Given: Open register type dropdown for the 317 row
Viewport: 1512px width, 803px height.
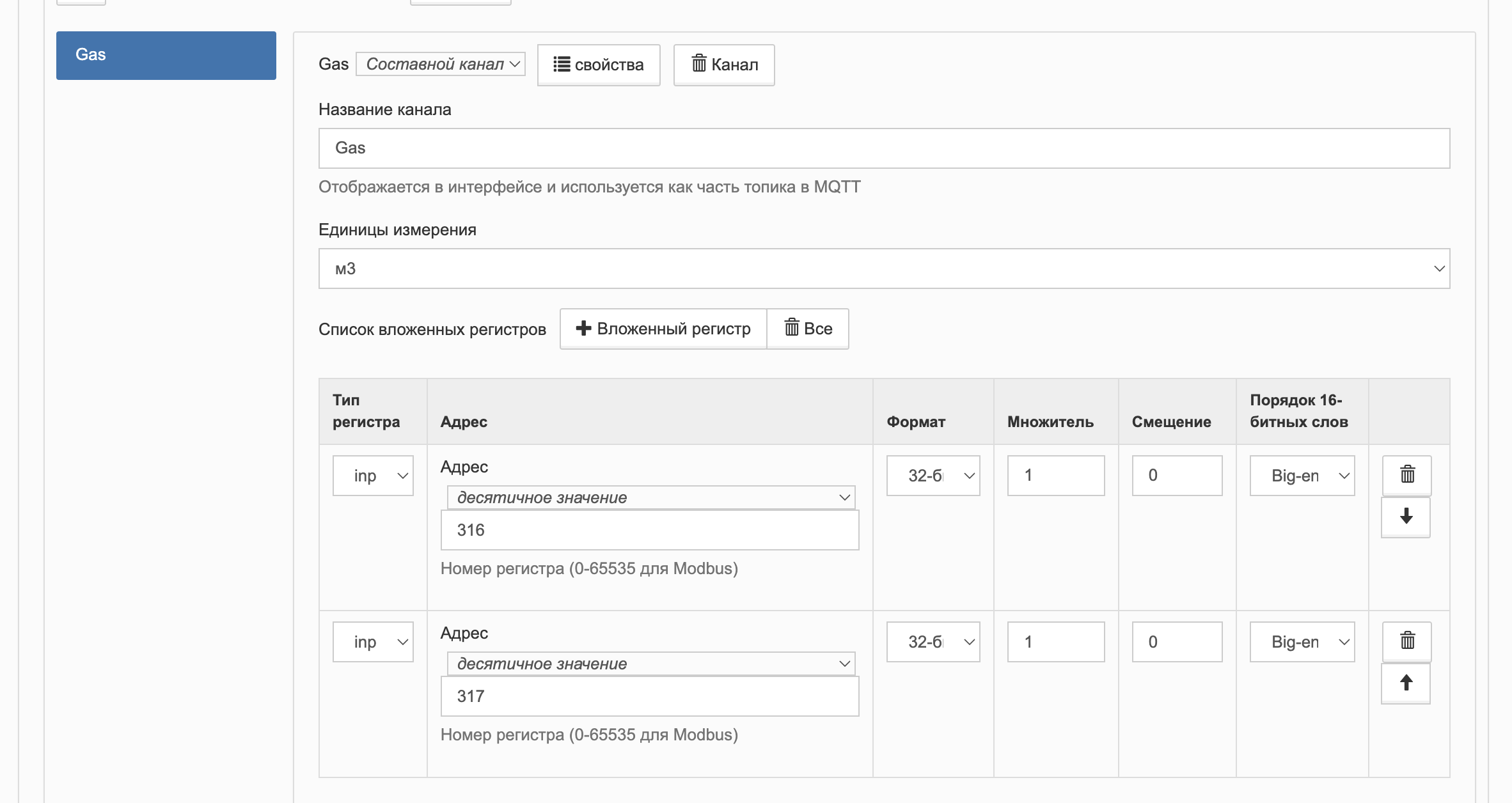Looking at the screenshot, I should tap(373, 642).
